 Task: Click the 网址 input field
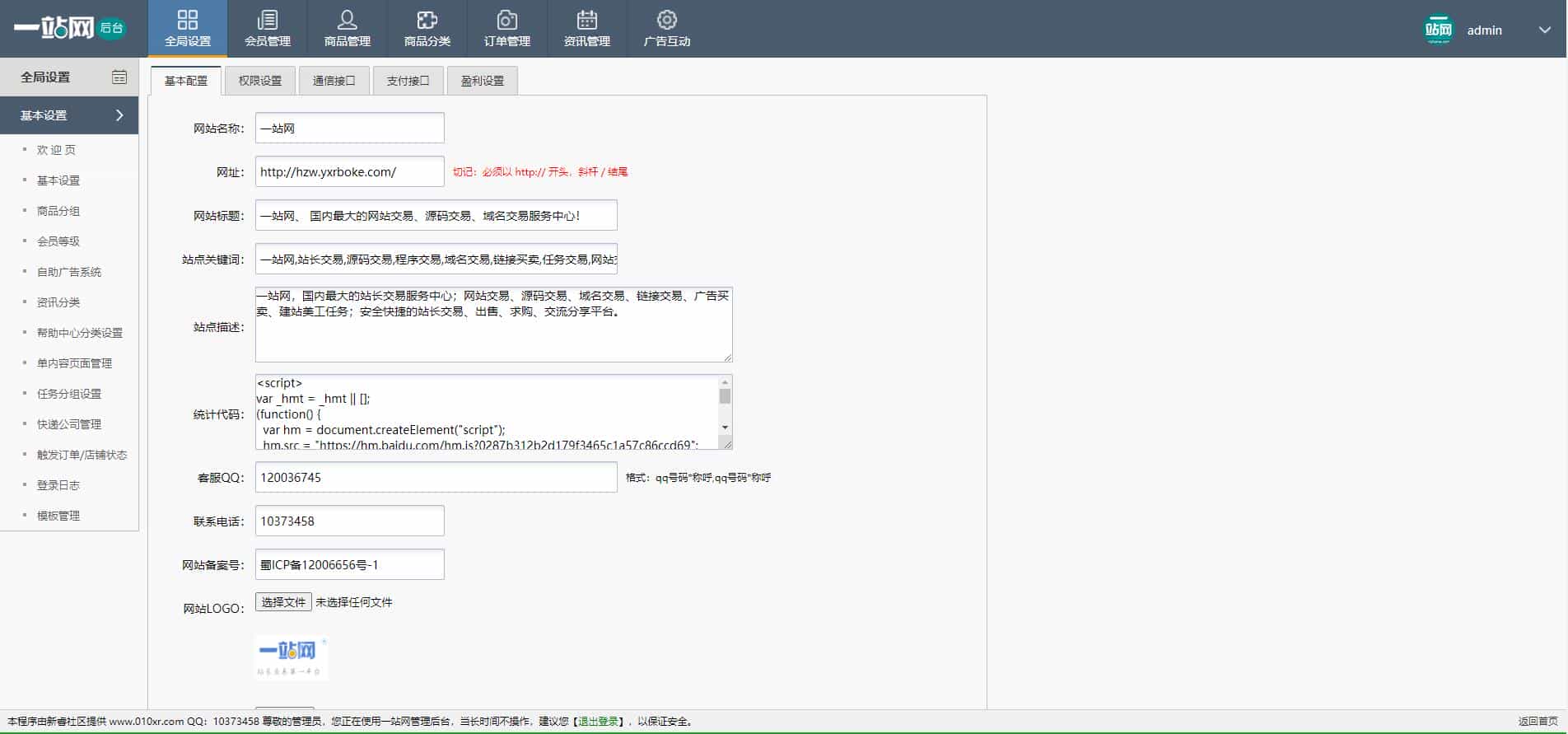(350, 171)
